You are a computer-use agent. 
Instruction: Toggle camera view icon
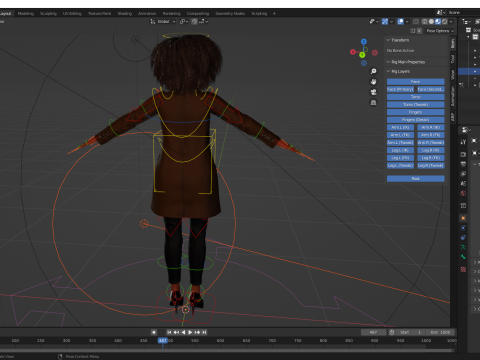374,92
